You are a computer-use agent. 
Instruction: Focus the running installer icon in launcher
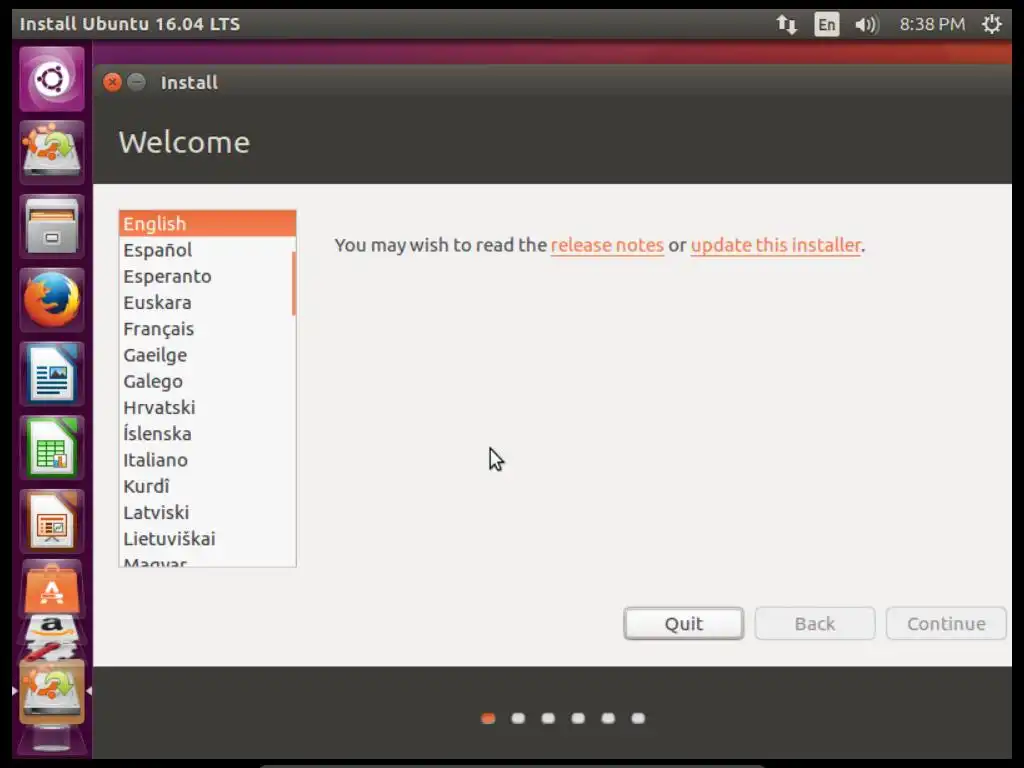[x=52, y=691]
